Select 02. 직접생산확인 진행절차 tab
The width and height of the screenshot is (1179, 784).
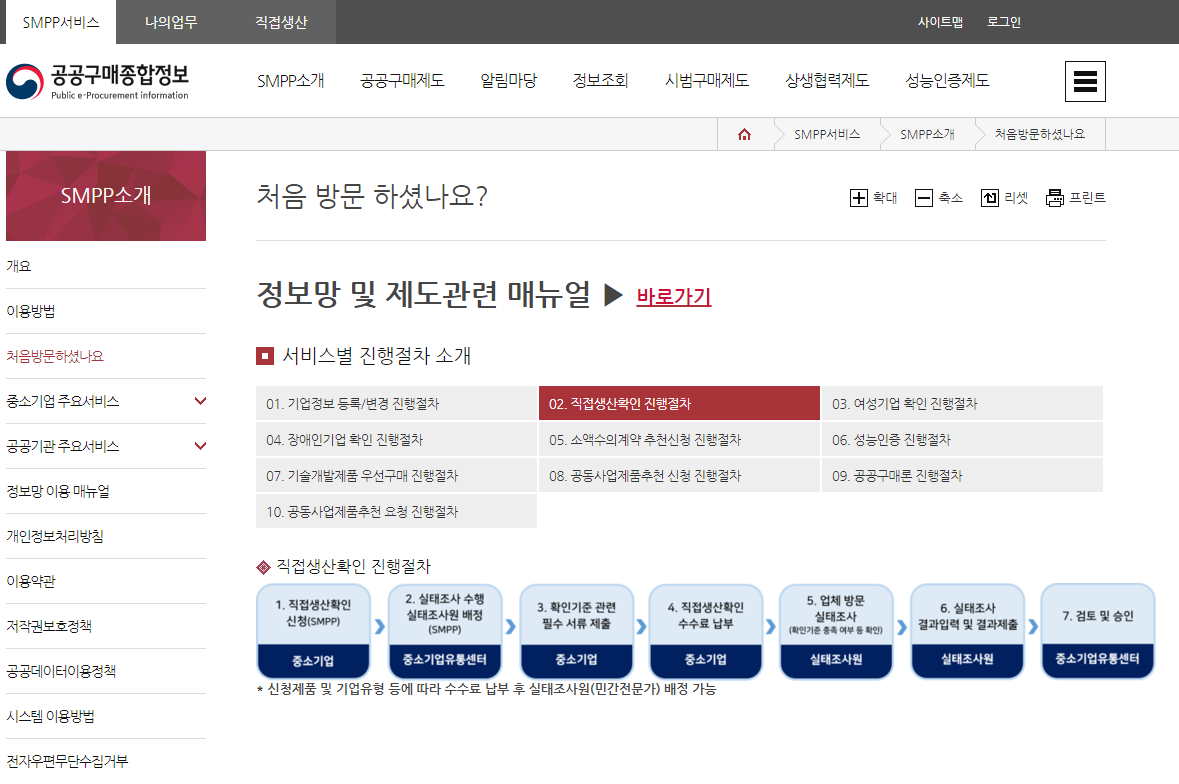tap(679, 404)
